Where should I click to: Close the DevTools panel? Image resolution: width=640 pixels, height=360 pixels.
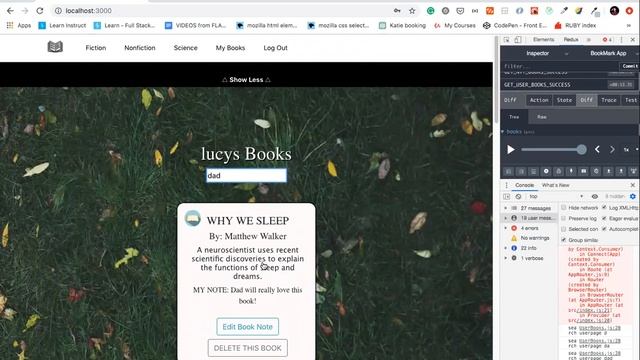click(633, 40)
